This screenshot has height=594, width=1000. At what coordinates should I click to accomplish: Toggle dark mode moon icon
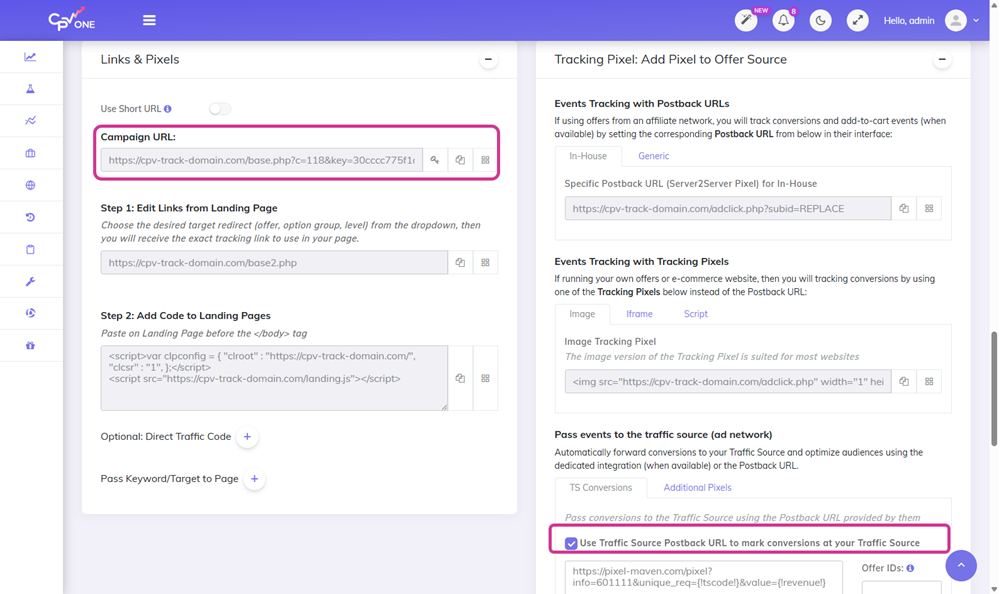(820, 21)
